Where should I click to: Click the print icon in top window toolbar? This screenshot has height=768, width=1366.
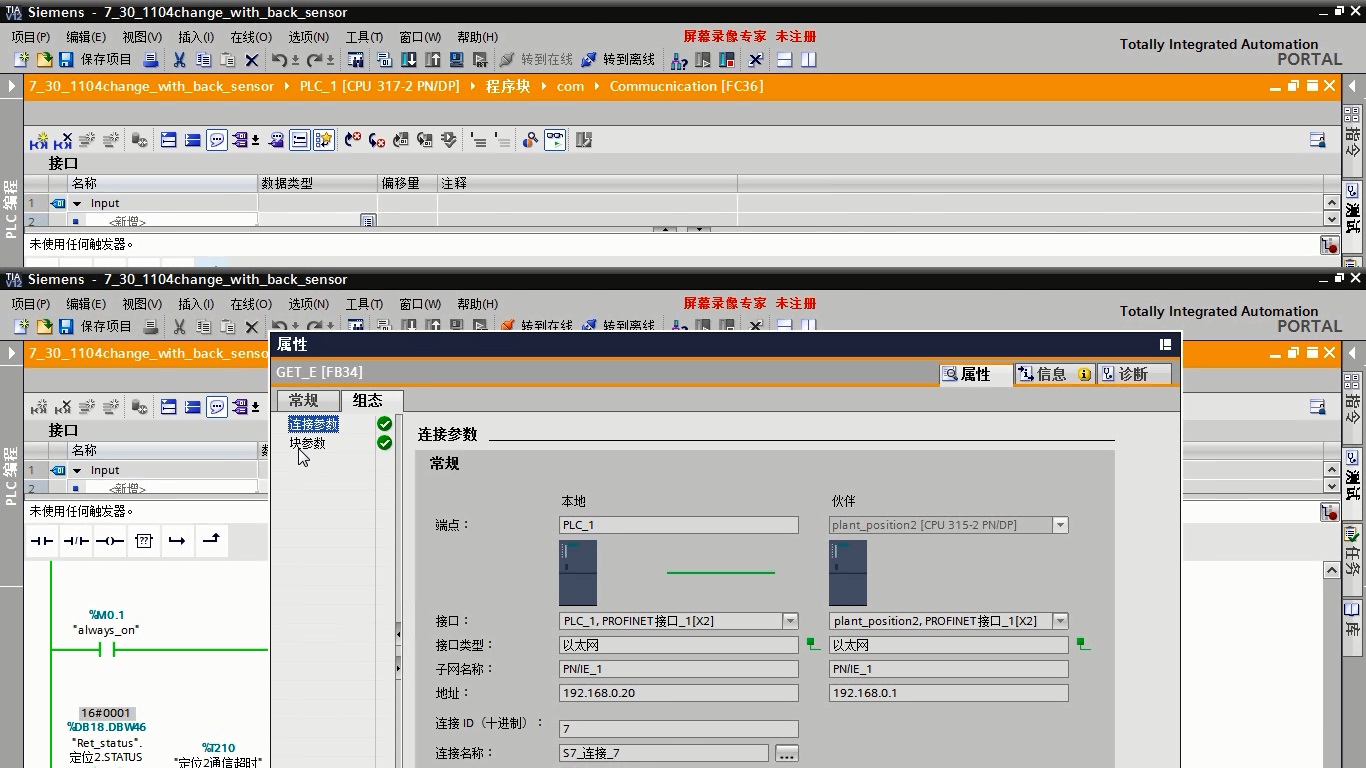coord(151,60)
